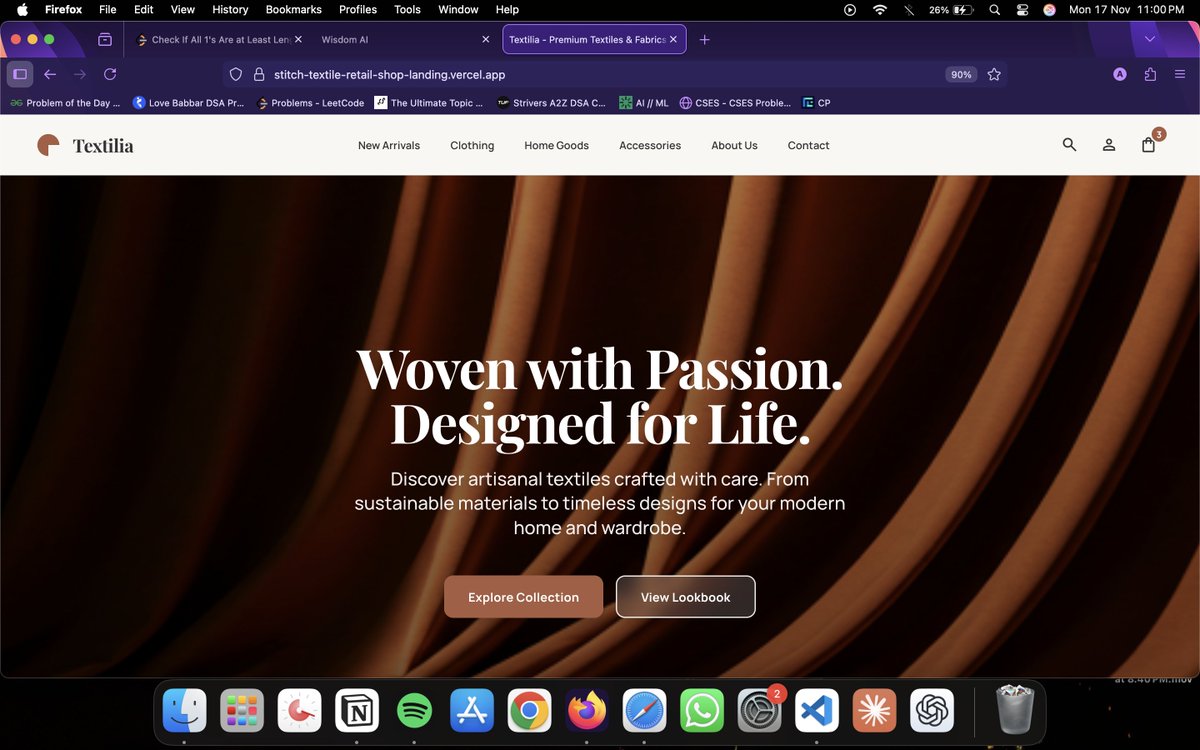Open the Claude app from the Dock
Image resolution: width=1200 pixels, height=750 pixels.
[x=875, y=711]
